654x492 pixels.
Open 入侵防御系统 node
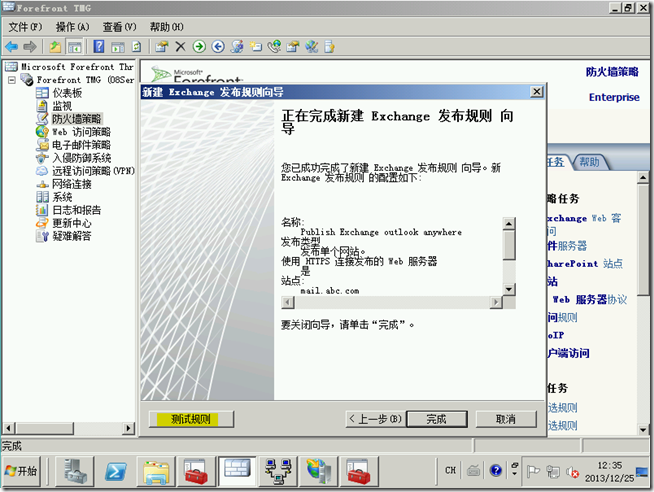click(81, 158)
